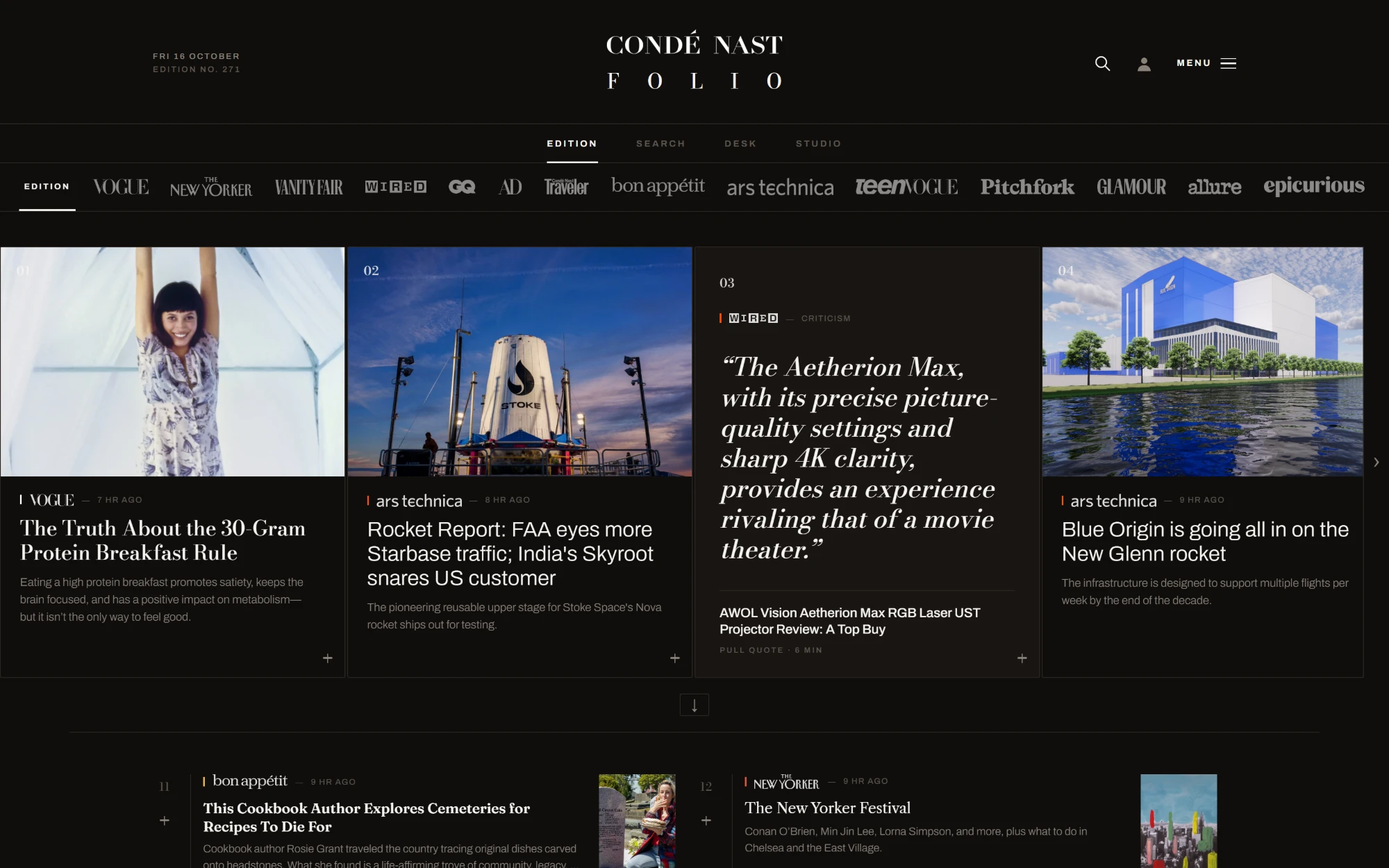Read Blue Origin New Glenn rocket headline
This screenshot has width=1389, height=868.
pyautogui.click(x=1205, y=542)
